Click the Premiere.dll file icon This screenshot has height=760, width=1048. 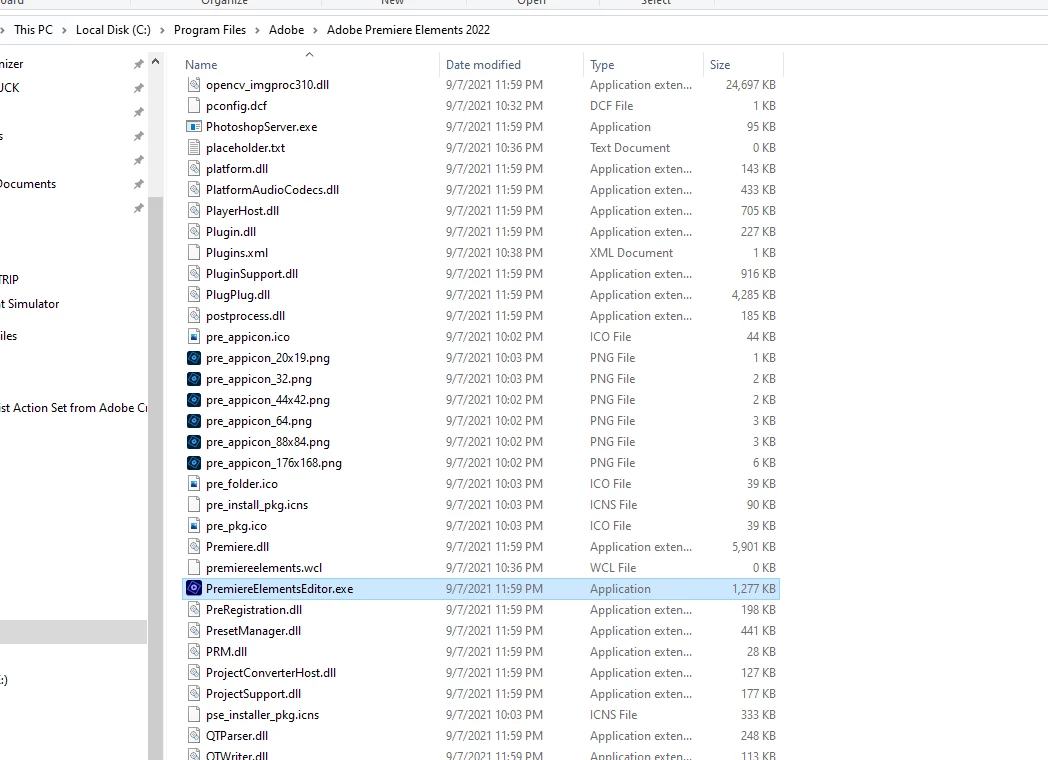point(194,546)
